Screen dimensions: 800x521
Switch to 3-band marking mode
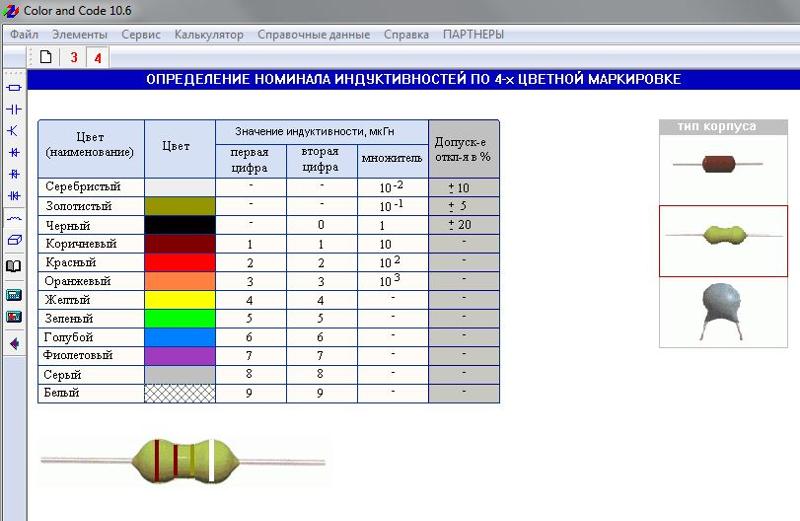[x=74, y=57]
